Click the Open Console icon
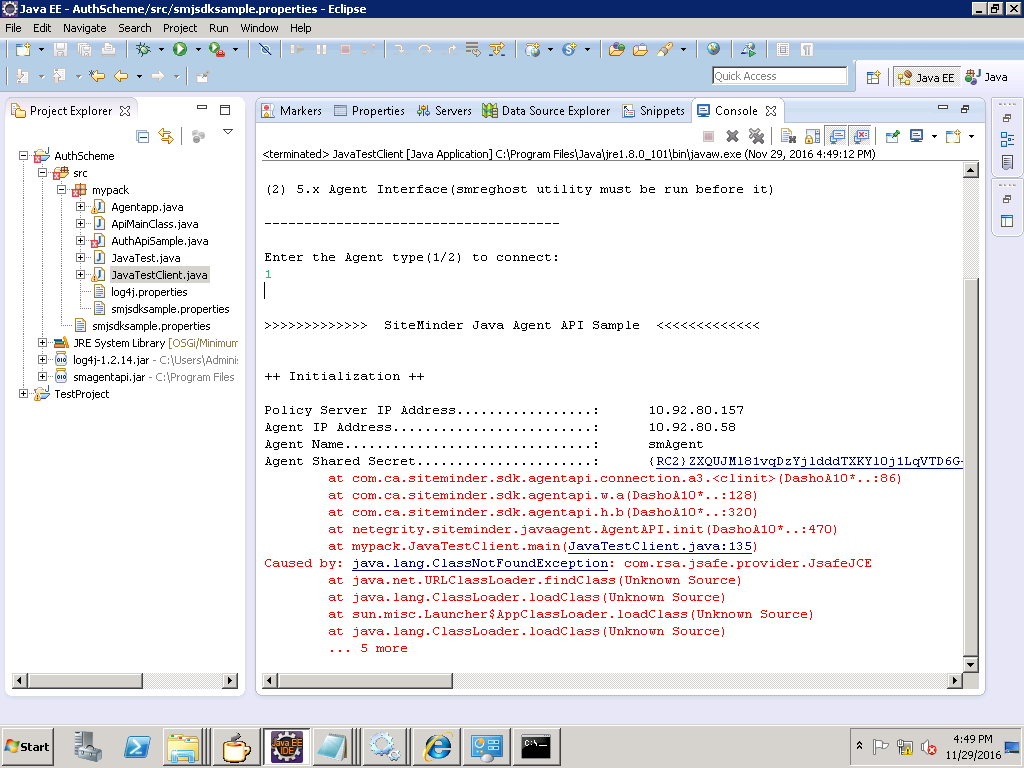 [953, 136]
